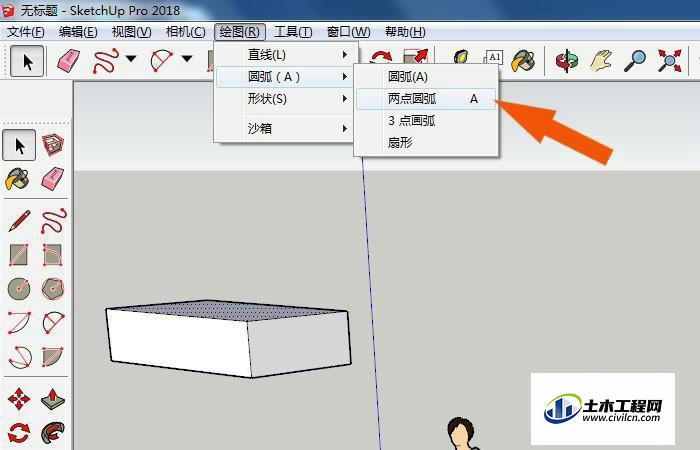Select the Line pencil tool
Image resolution: width=700 pixels, height=450 pixels.
[x=19, y=221]
